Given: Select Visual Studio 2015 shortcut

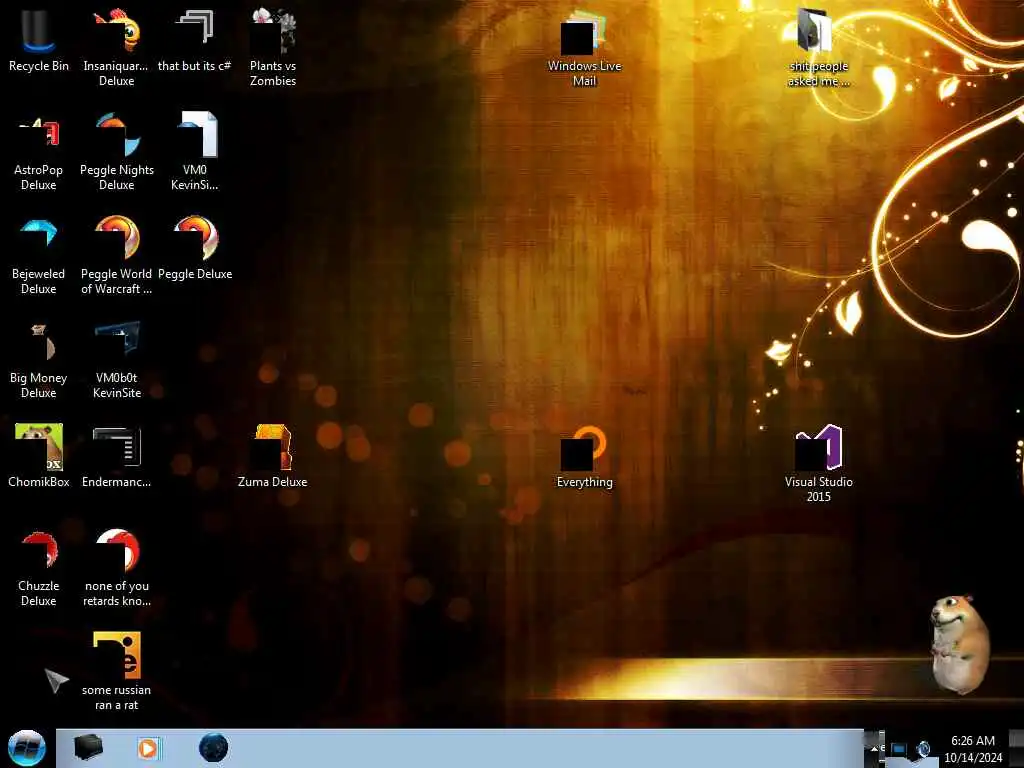Looking at the screenshot, I should point(818,464).
